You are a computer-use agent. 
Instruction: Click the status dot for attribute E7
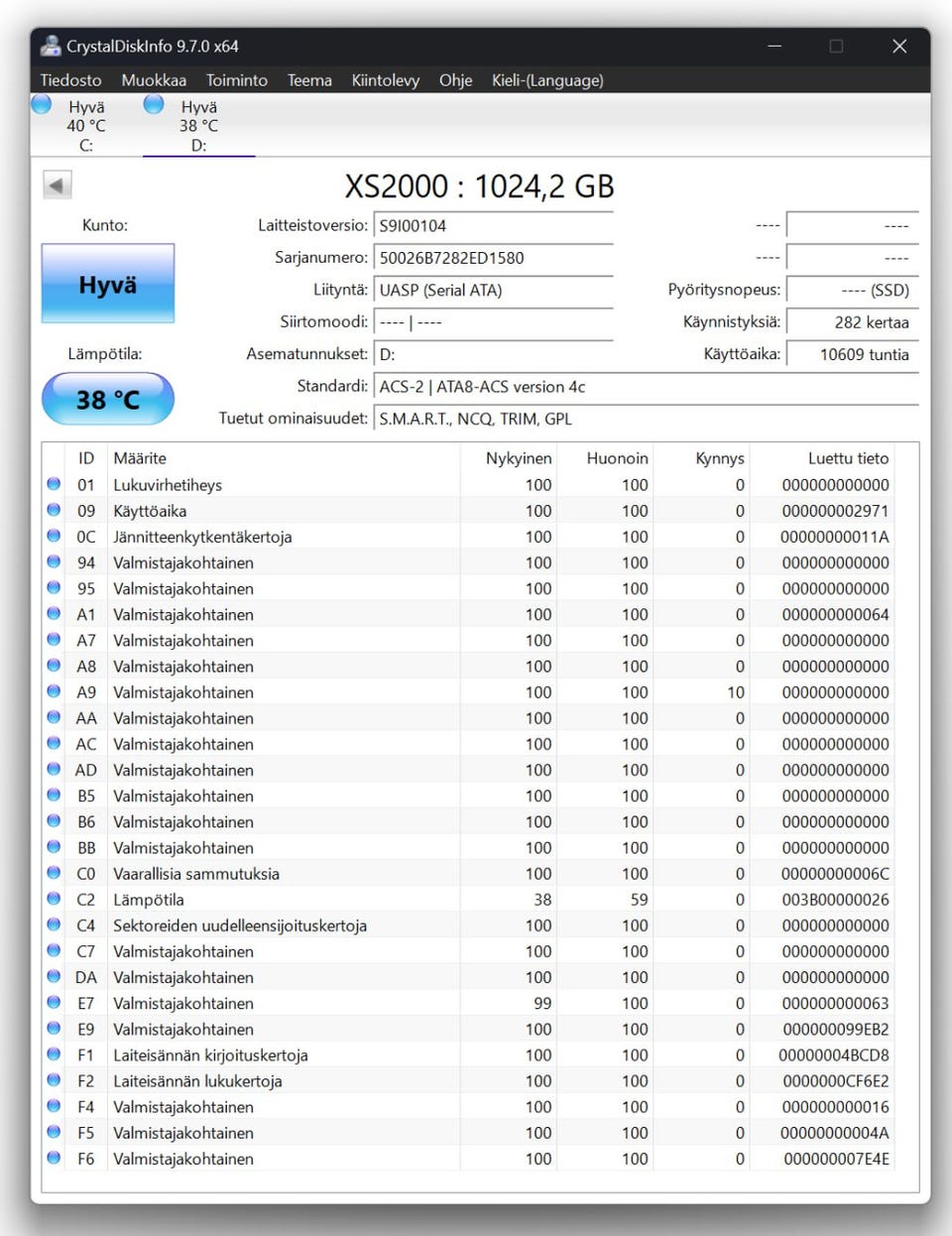[x=54, y=1002]
